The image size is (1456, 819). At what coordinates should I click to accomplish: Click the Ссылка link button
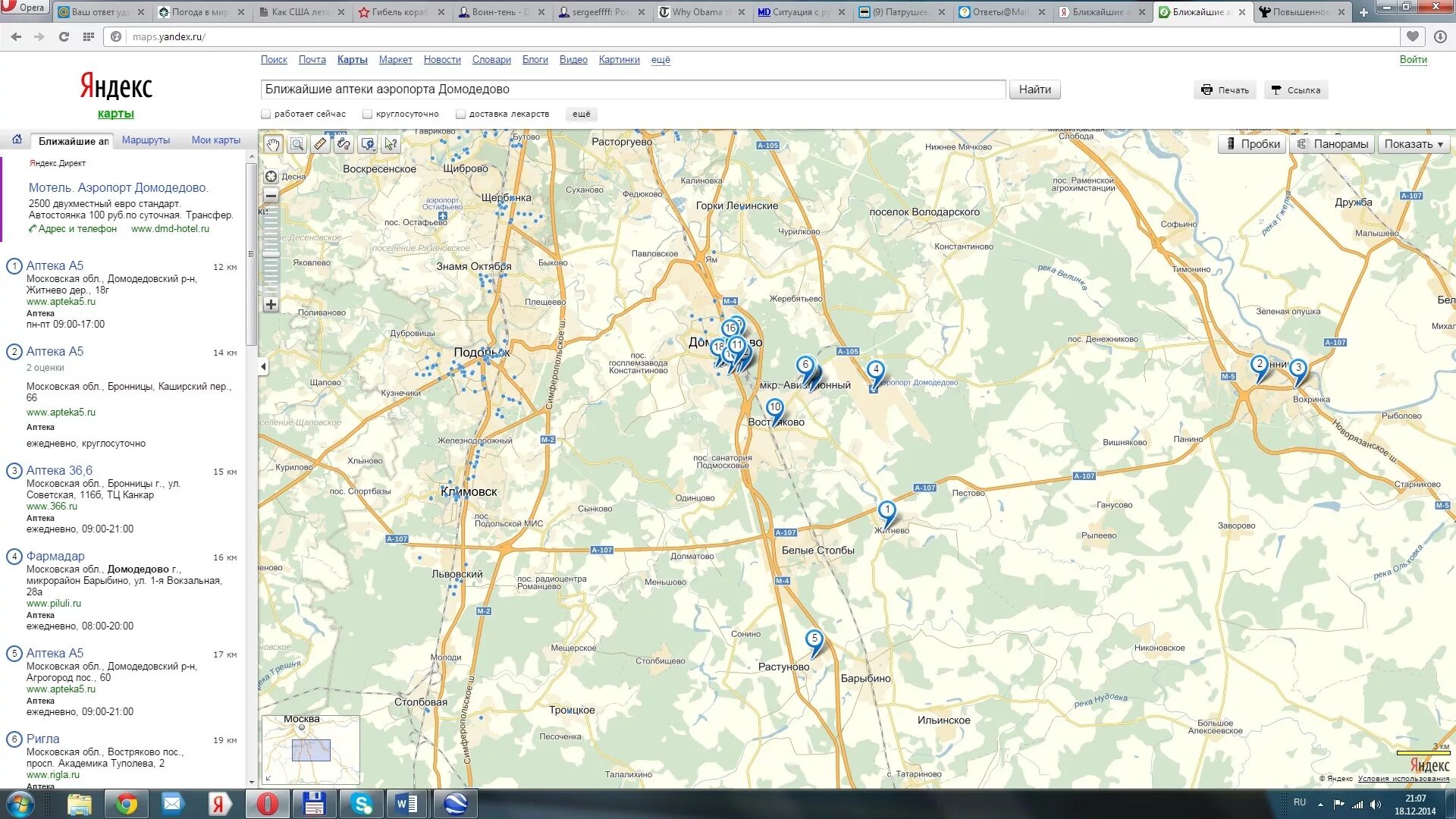(x=1296, y=90)
